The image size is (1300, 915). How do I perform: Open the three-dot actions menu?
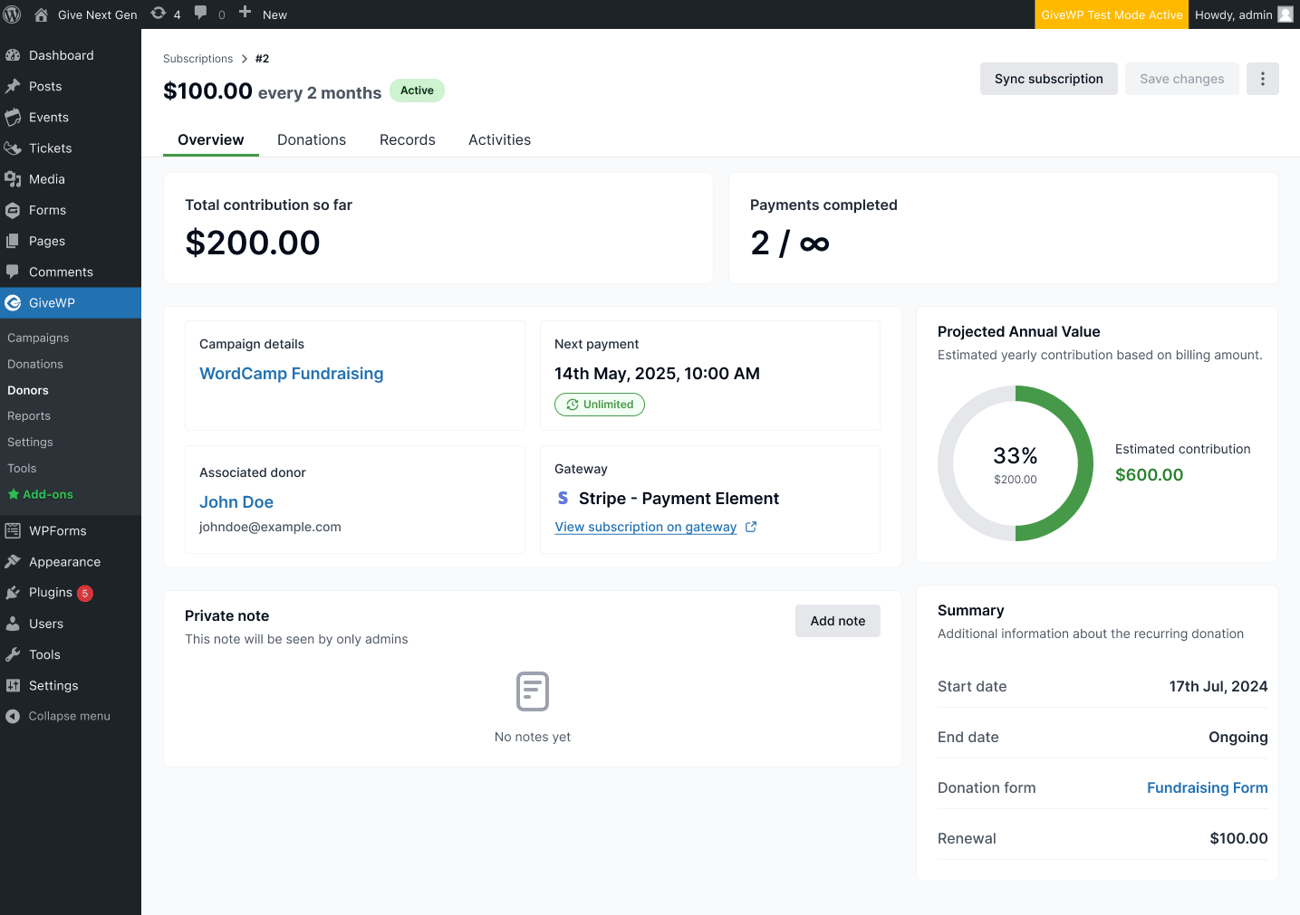click(x=1263, y=78)
